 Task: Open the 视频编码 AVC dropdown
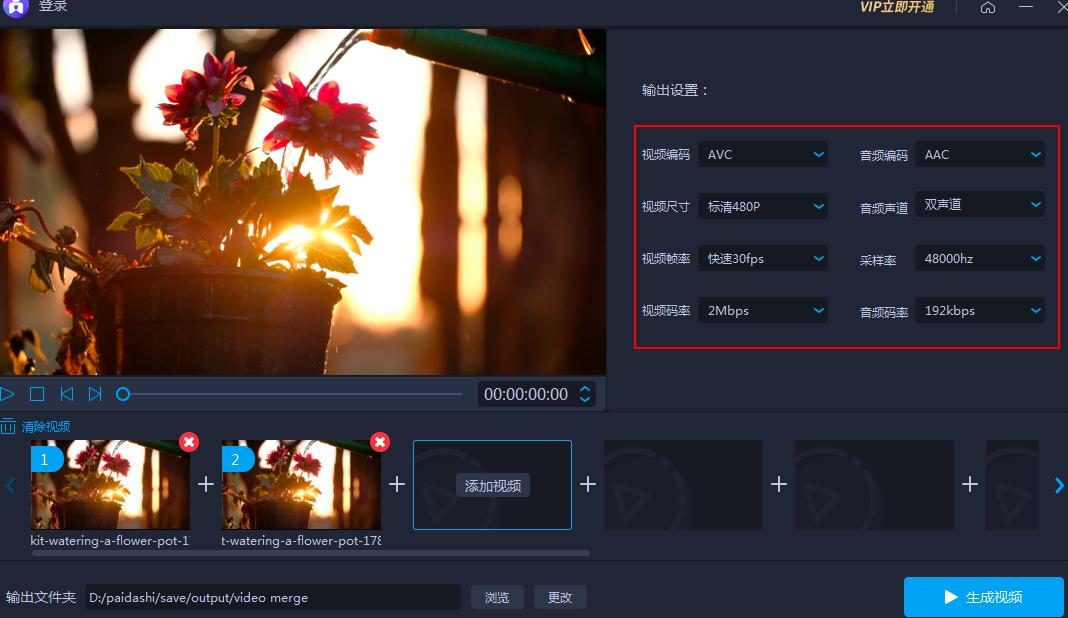763,155
